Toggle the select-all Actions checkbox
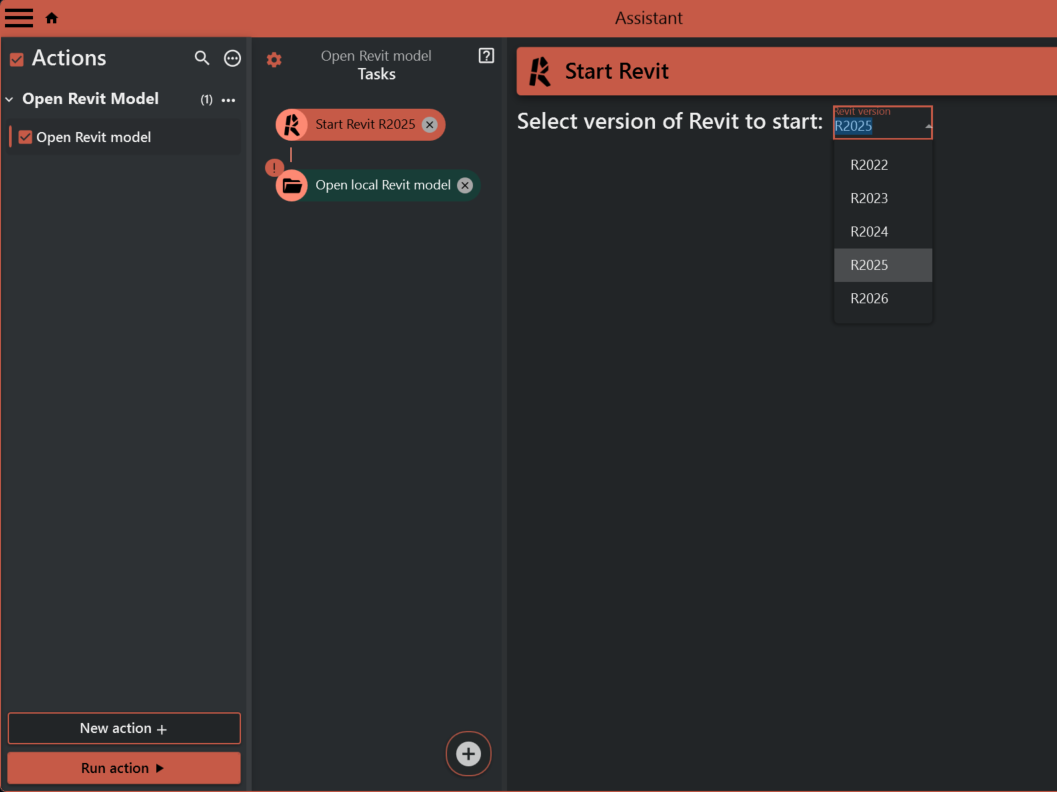This screenshot has height=792, width=1057. 16,59
